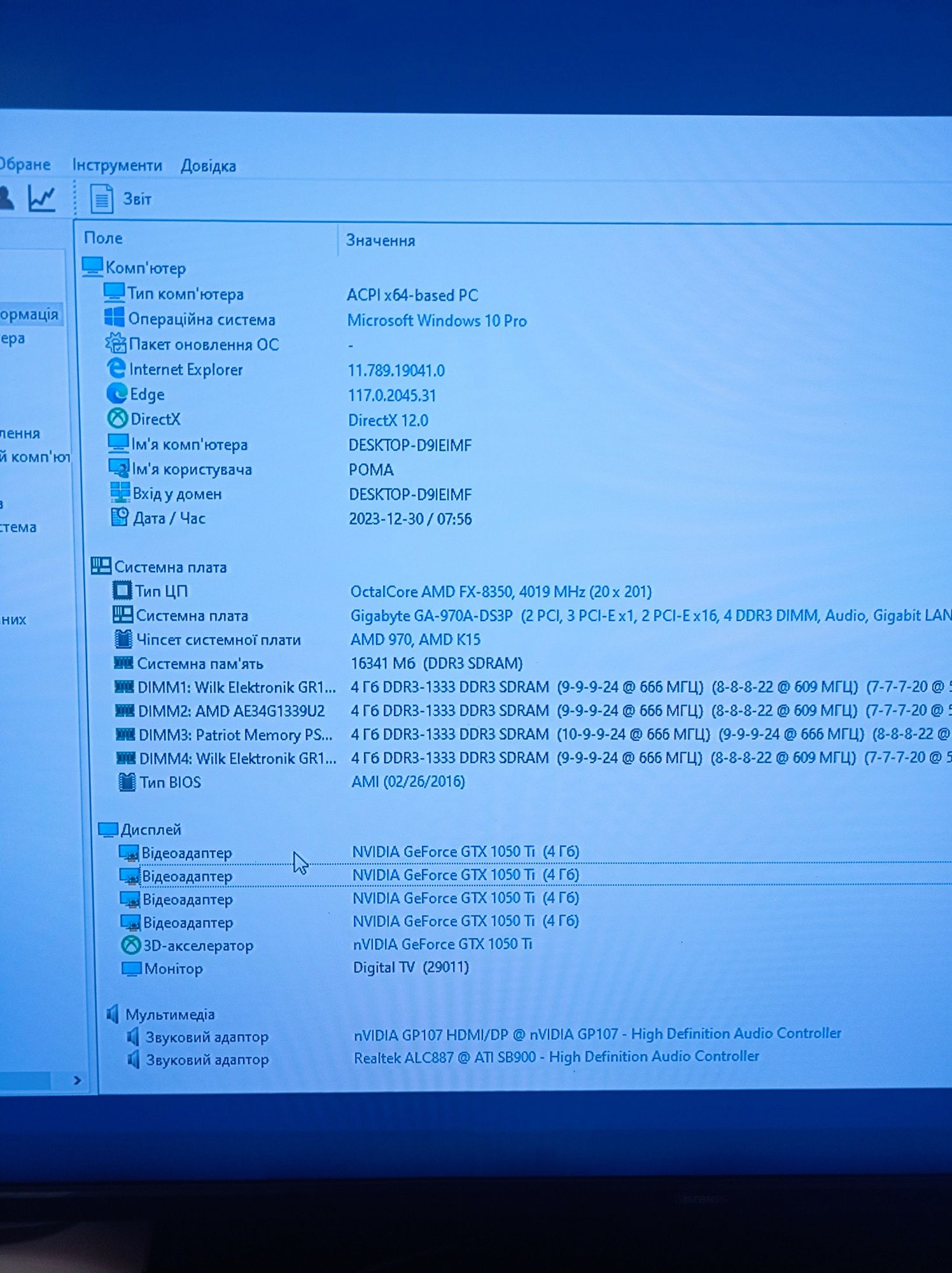The image size is (952, 1273).
Task: Click the Мультимедіа speaker icon
Action: [113, 1014]
